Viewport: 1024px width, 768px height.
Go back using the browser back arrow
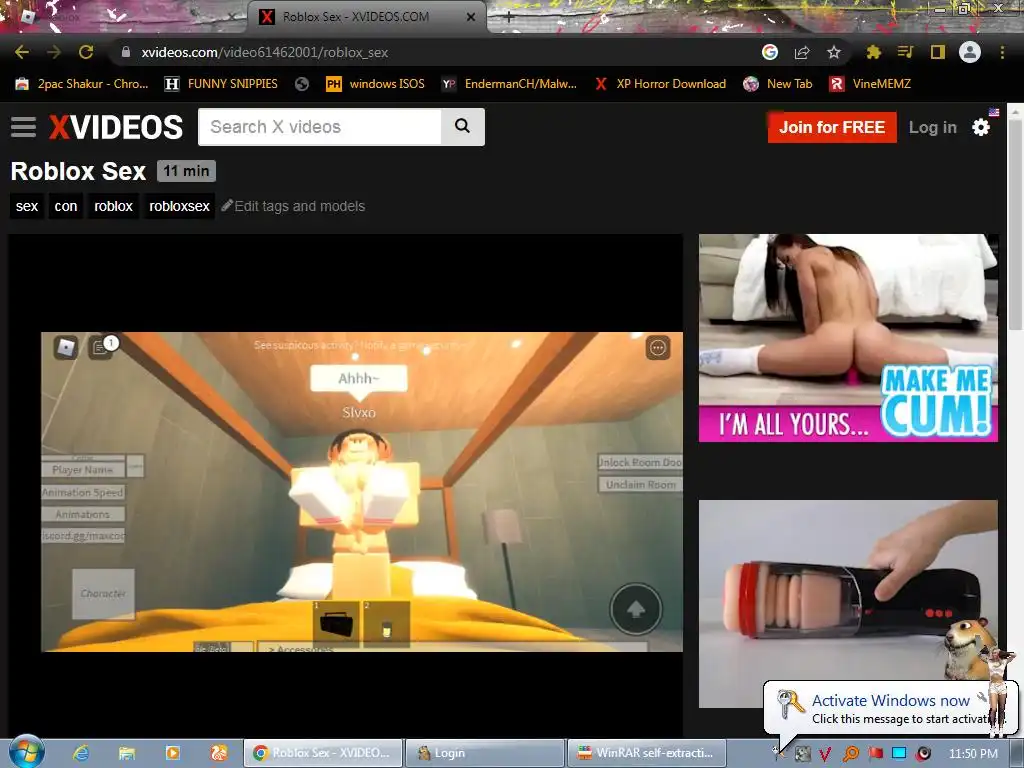pos(22,52)
